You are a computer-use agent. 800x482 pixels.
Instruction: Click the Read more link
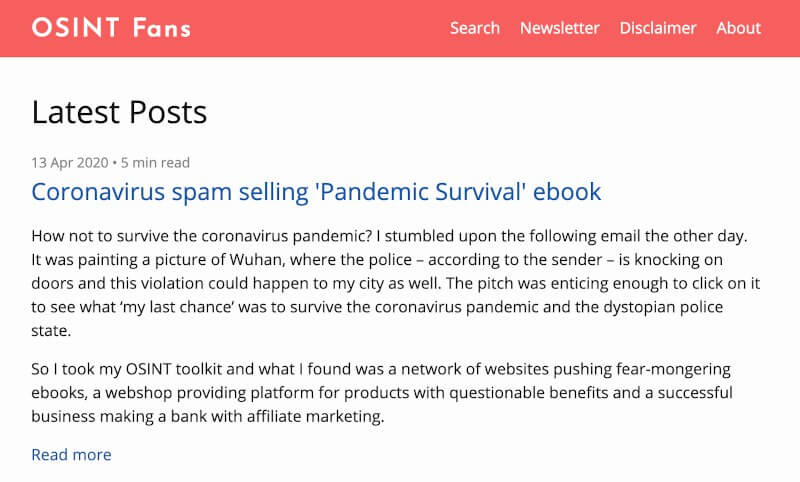71,454
